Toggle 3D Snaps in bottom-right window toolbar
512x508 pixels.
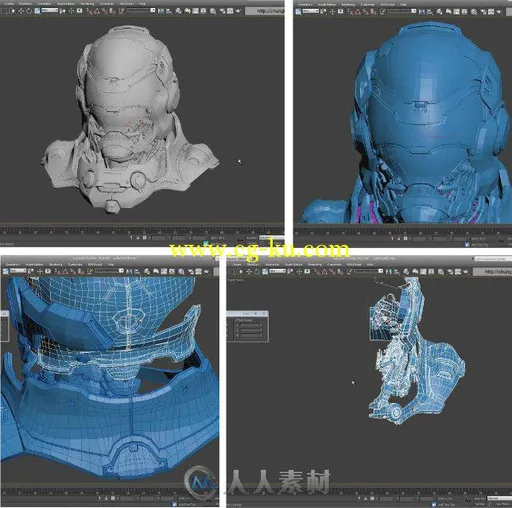tap(317, 271)
